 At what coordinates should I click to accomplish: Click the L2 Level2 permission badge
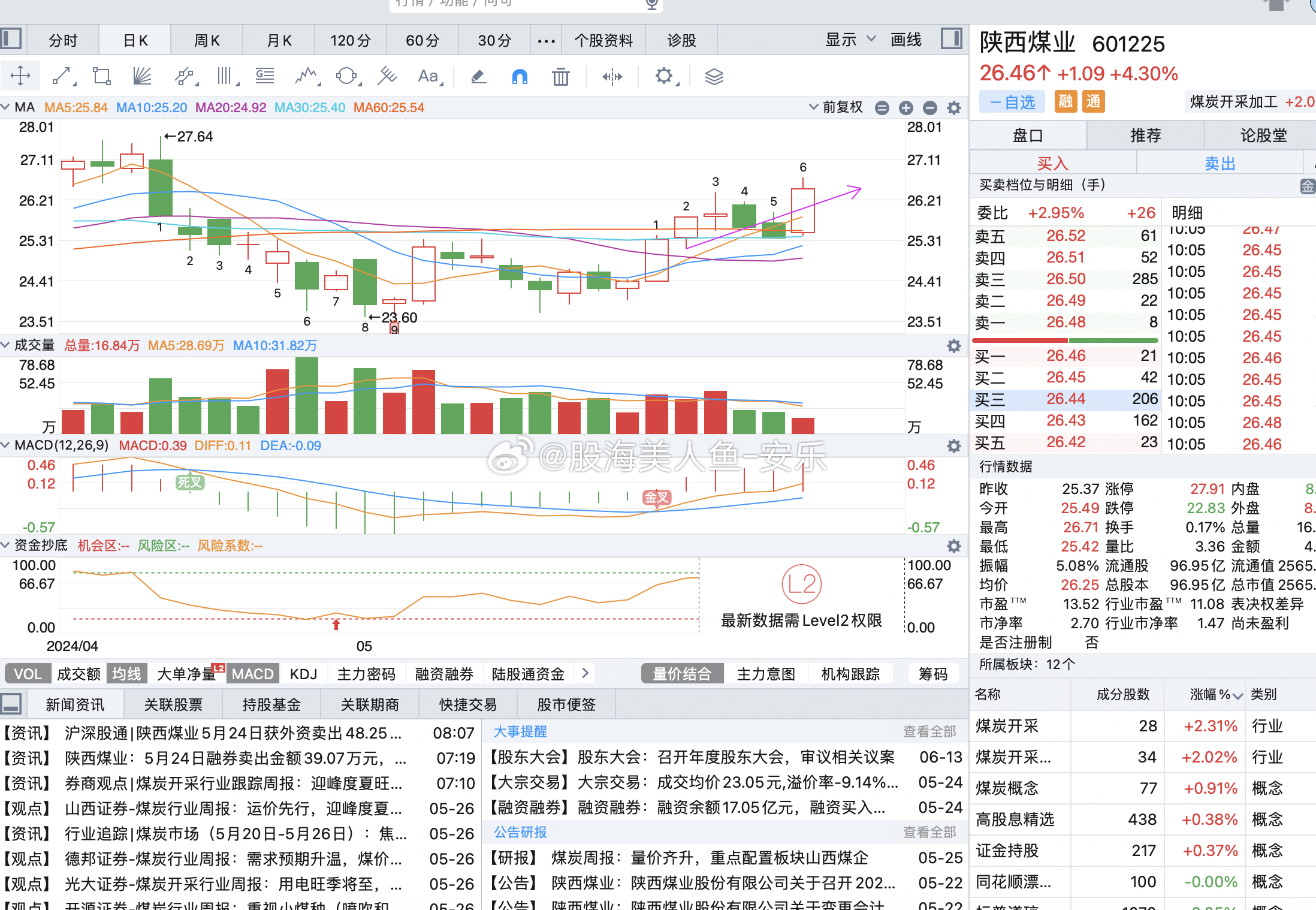(x=801, y=584)
